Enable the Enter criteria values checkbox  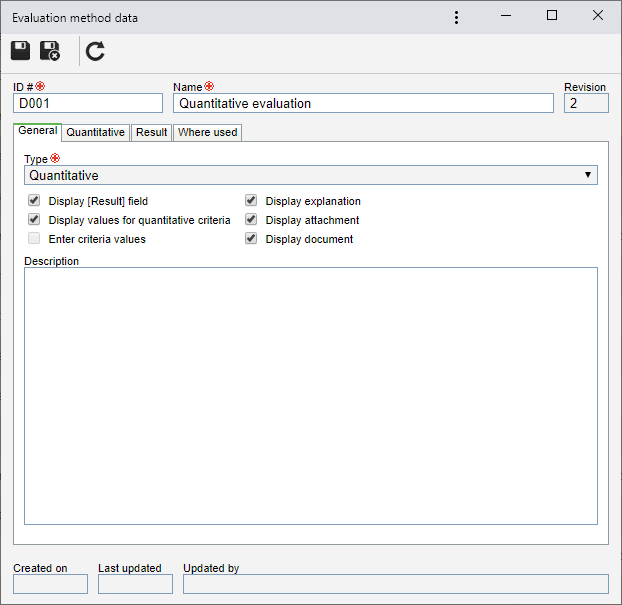[x=34, y=238]
